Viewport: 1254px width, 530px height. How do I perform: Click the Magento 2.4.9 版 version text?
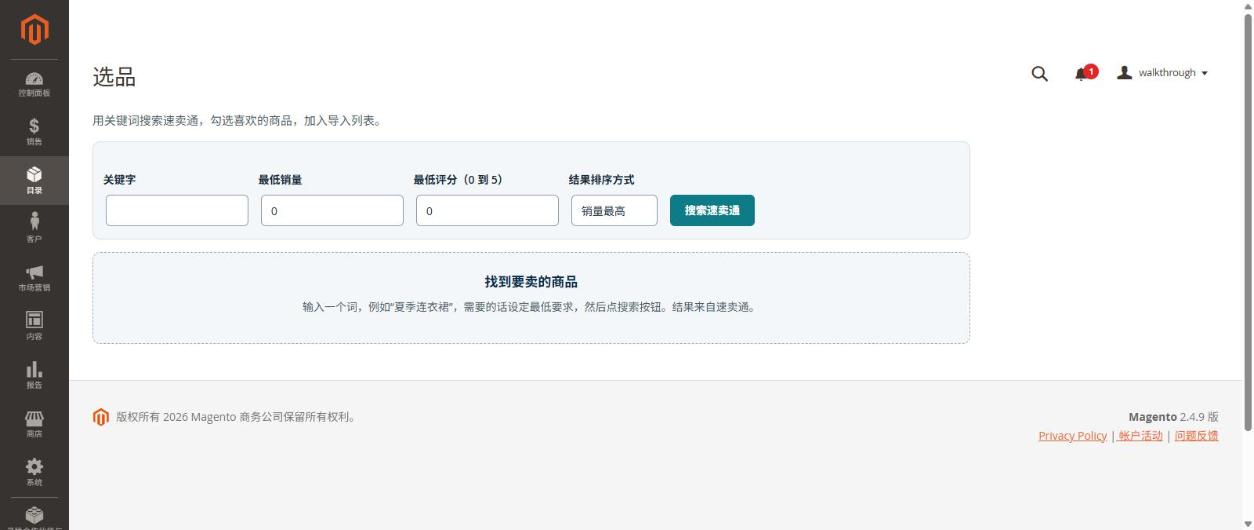(x=1173, y=417)
